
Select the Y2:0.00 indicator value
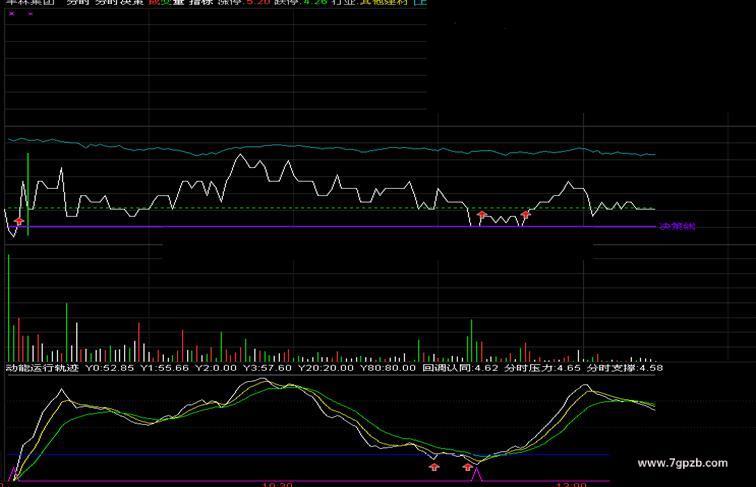pyautogui.click(x=216, y=368)
